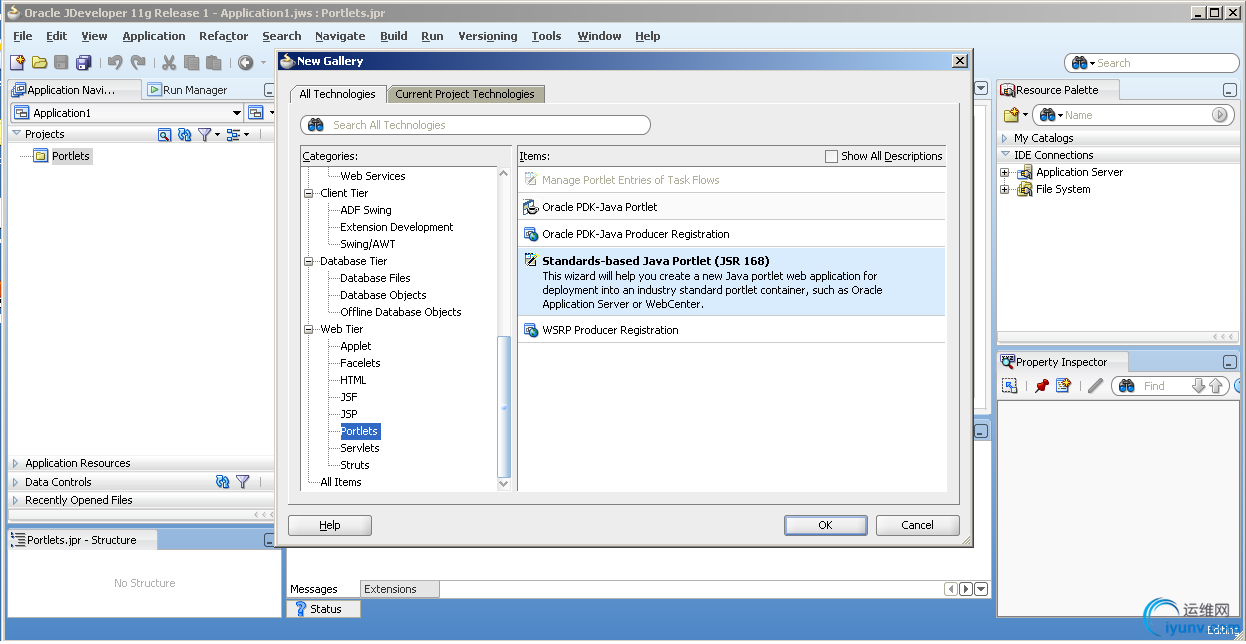
Task: Click the Redo toolbar icon
Action: click(137, 62)
